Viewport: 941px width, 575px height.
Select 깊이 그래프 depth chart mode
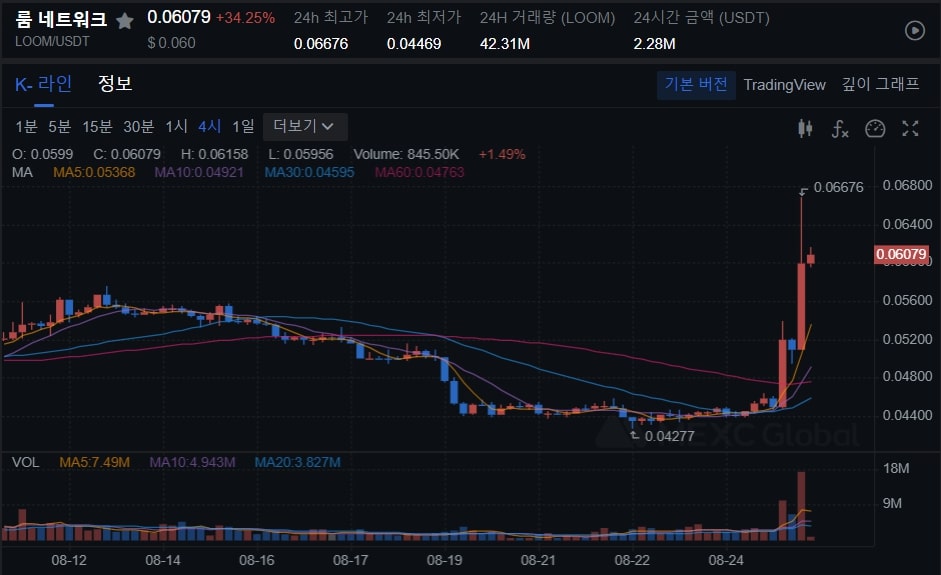pyautogui.click(x=880, y=84)
